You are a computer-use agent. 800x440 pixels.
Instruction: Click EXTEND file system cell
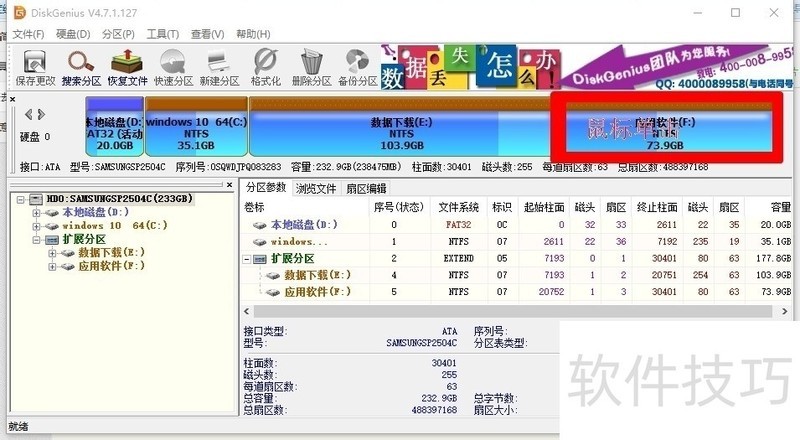click(458, 259)
